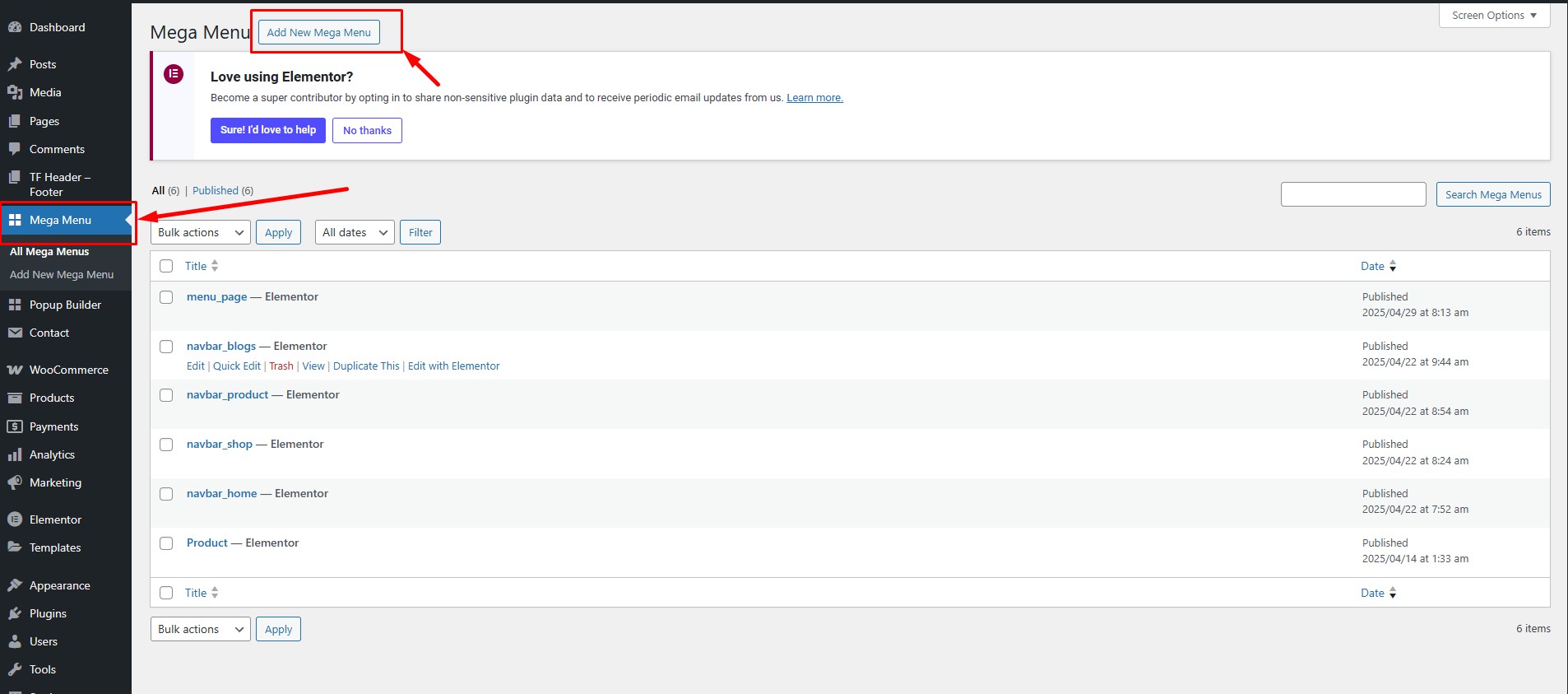Check the navbar_shop row checkbox
Viewport: 1568px width, 694px height.
166,445
